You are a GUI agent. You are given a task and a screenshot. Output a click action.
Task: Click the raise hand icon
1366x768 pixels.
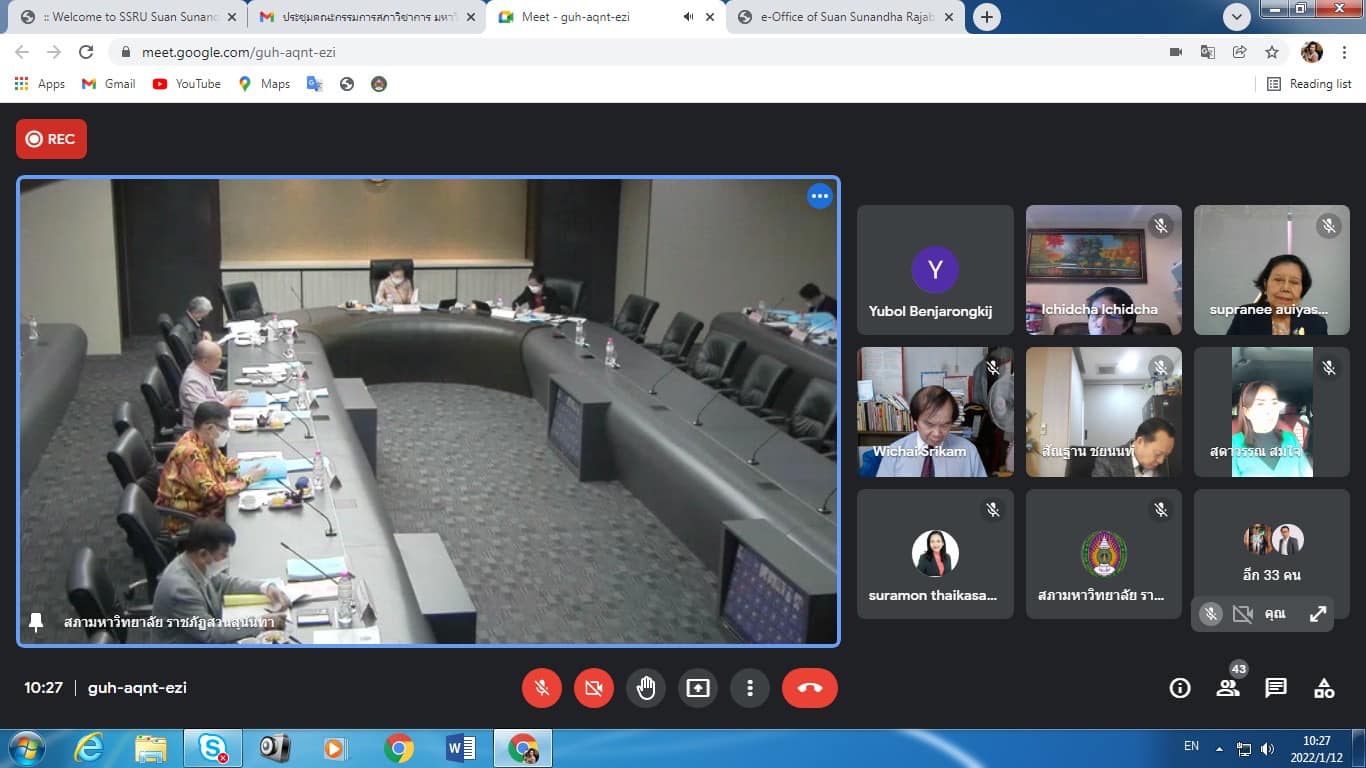646,688
